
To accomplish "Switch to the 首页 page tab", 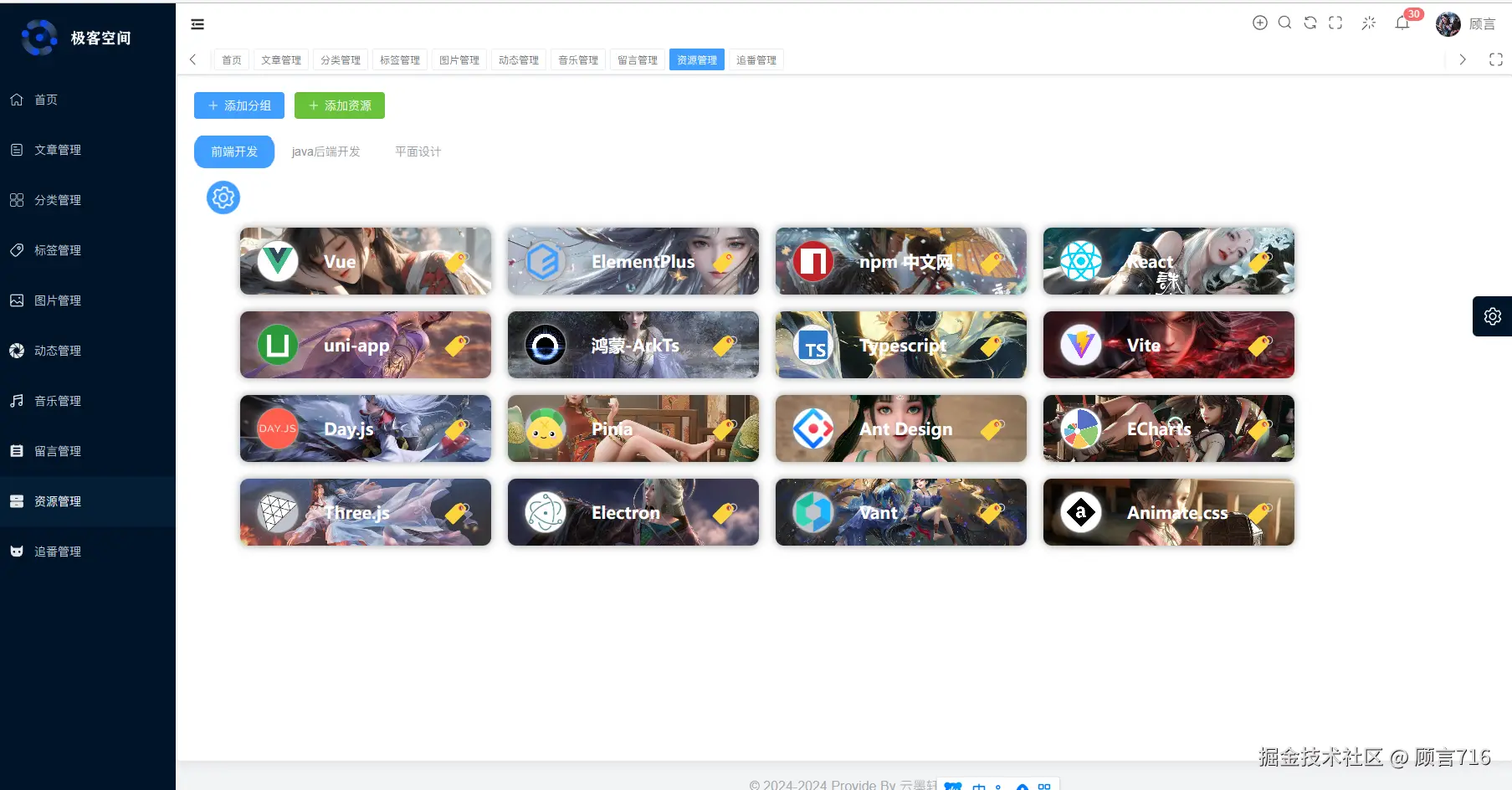I will coord(232,60).
